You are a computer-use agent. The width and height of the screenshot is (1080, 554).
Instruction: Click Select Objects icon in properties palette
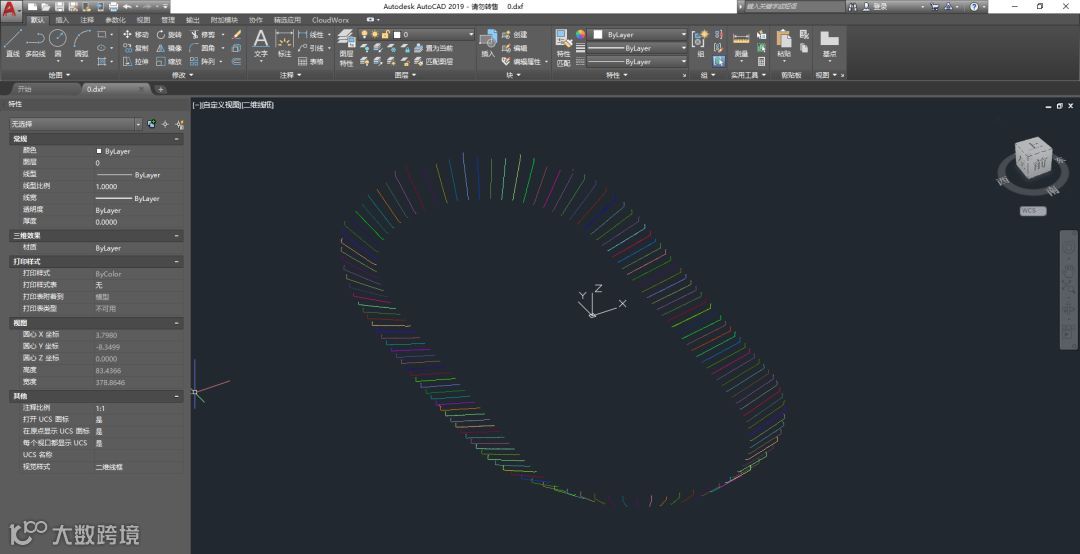pyautogui.click(x=165, y=124)
